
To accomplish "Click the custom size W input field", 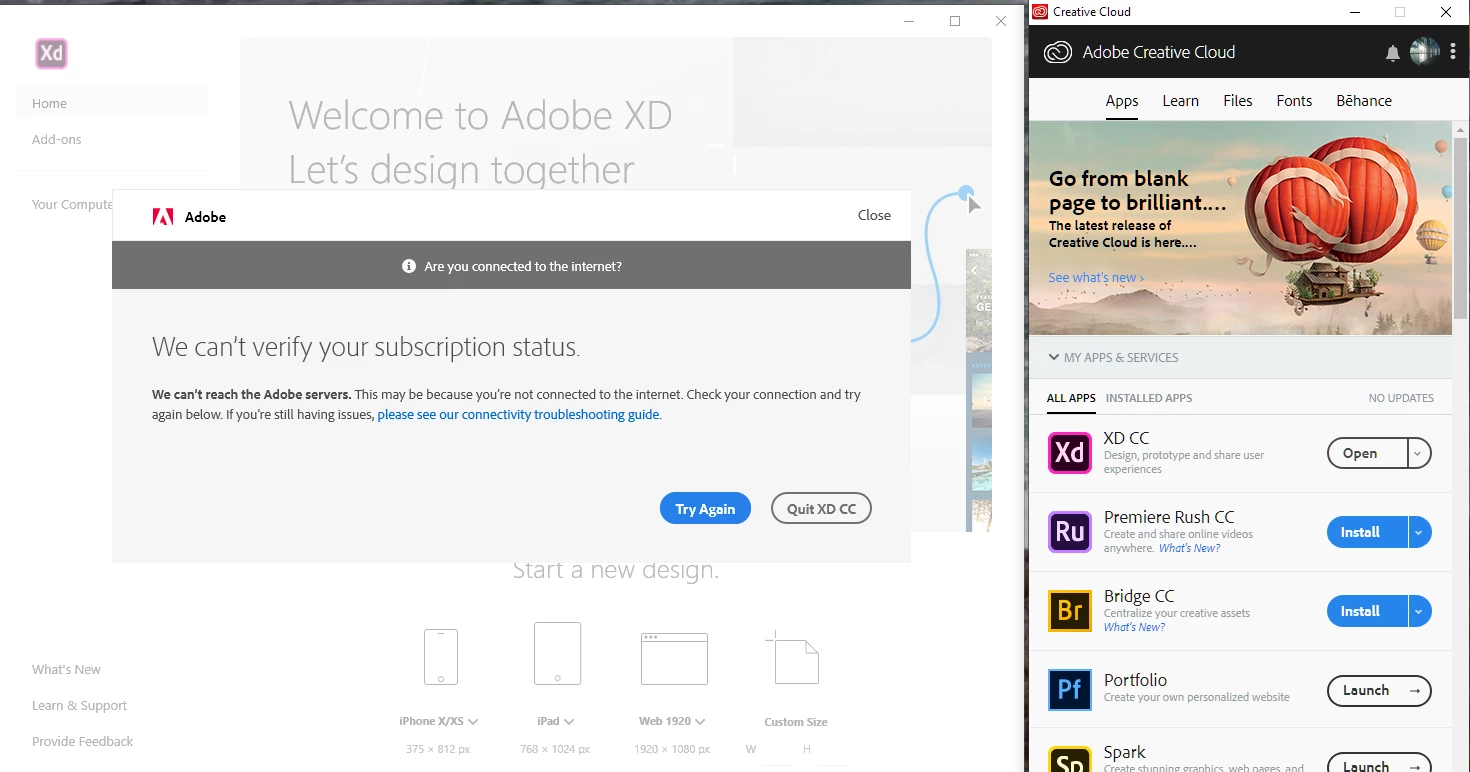I will tap(775, 752).
